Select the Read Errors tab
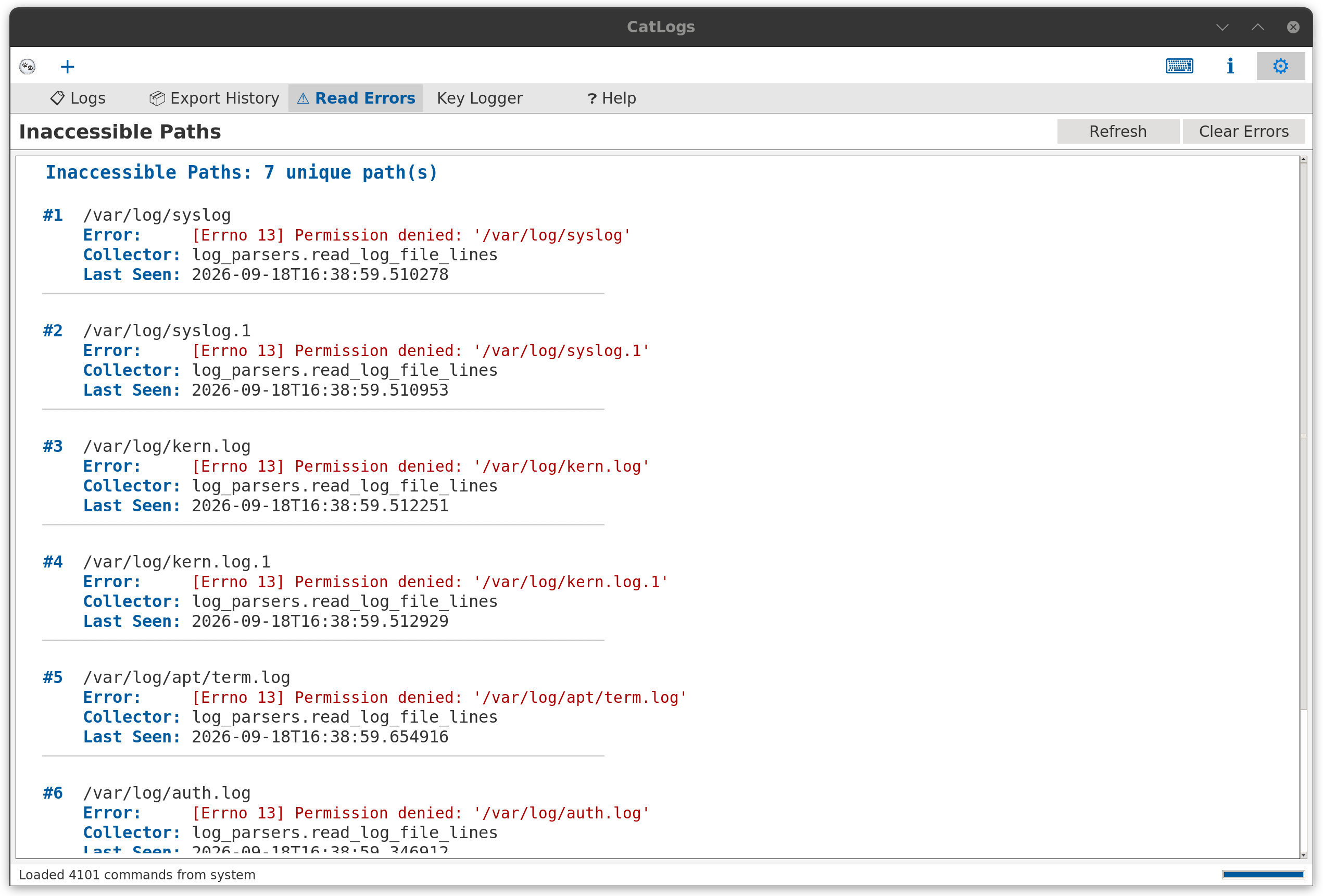Viewport: 1323px width, 896px height. click(x=356, y=98)
